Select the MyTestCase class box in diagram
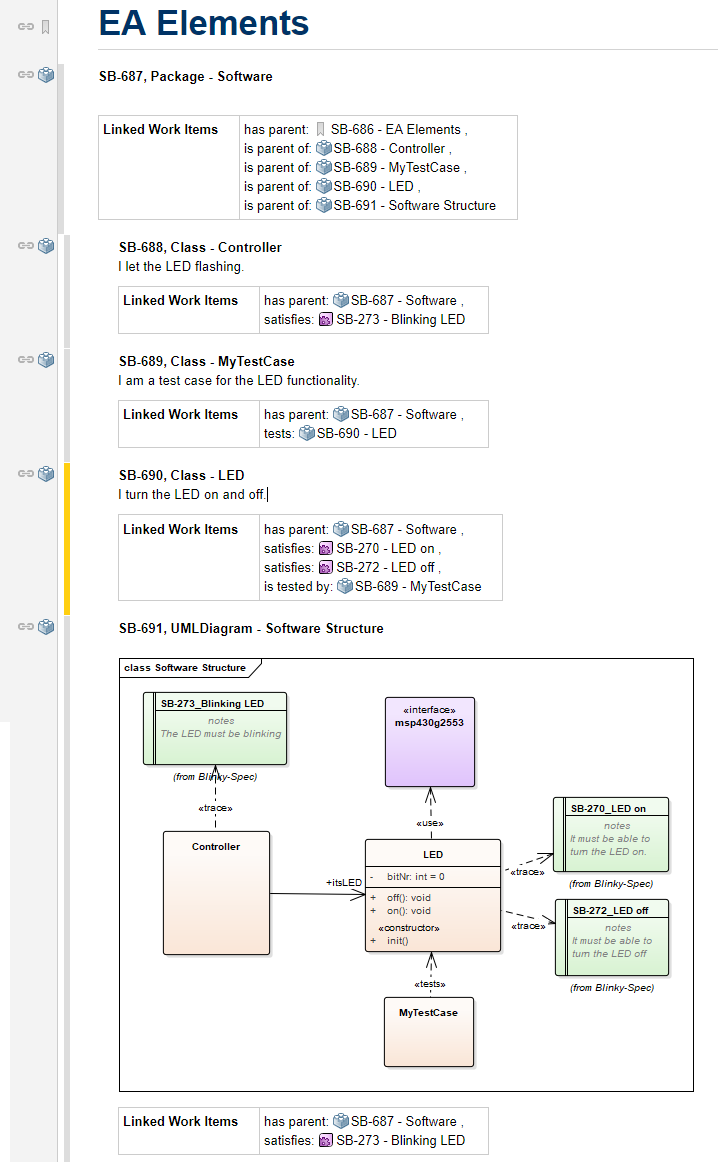This screenshot has width=718, height=1162. tap(429, 1032)
